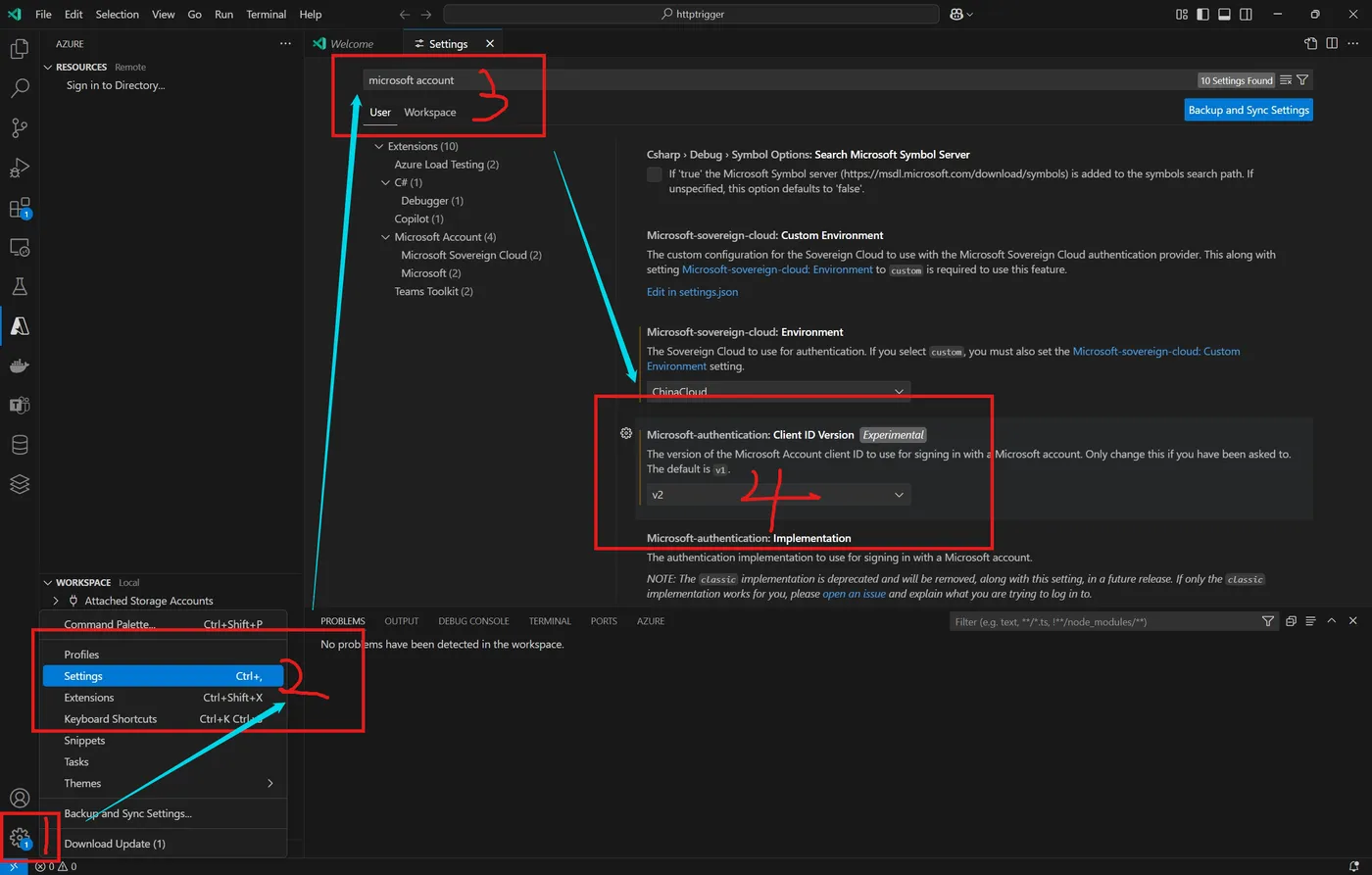The image size is (1372, 875).
Task: Open gear for Client ID Version setting
Action: tap(626, 433)
